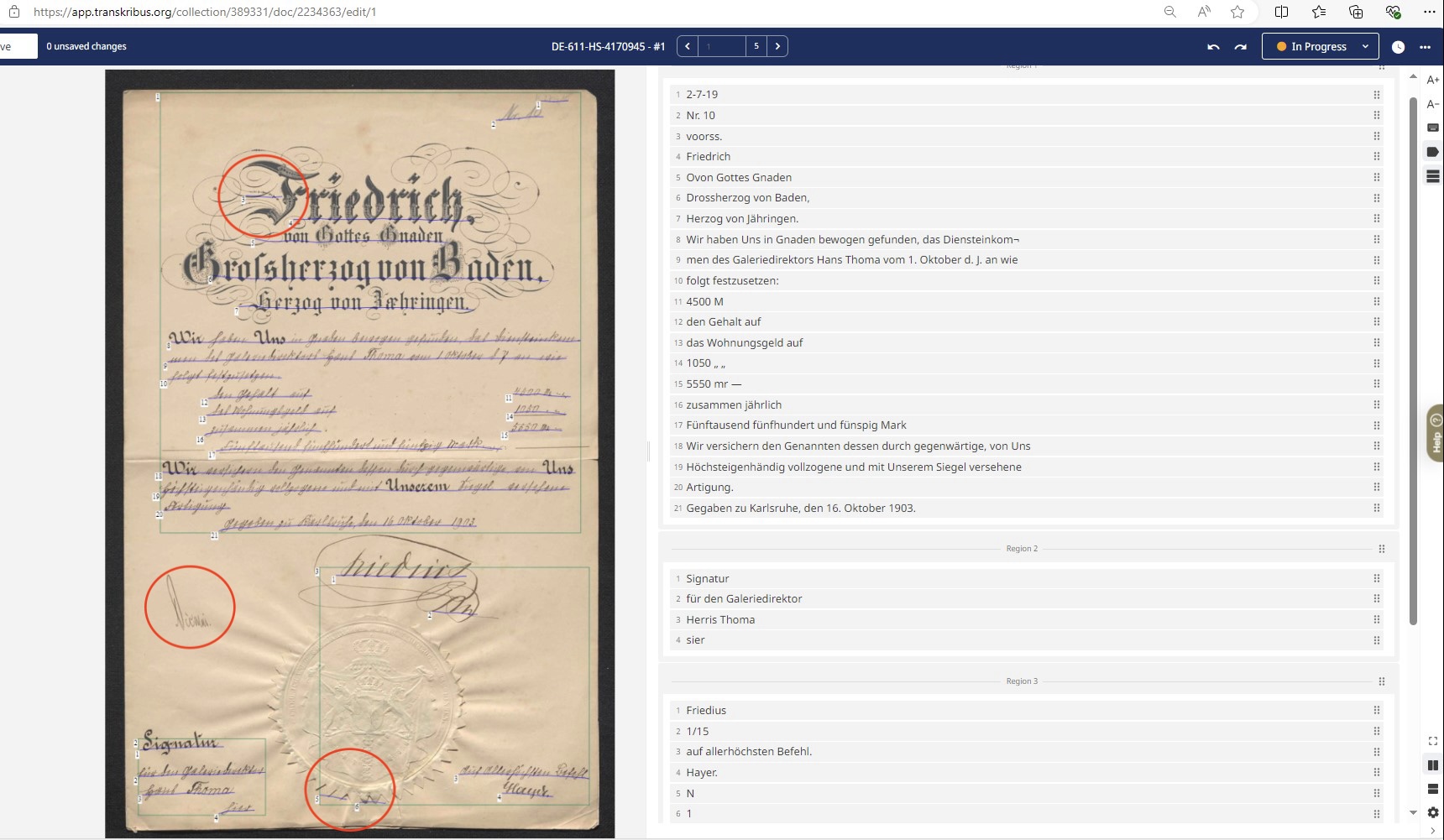1444x840 pixels.
Task: Open the browser favorites list
Action: [1319, 12]
